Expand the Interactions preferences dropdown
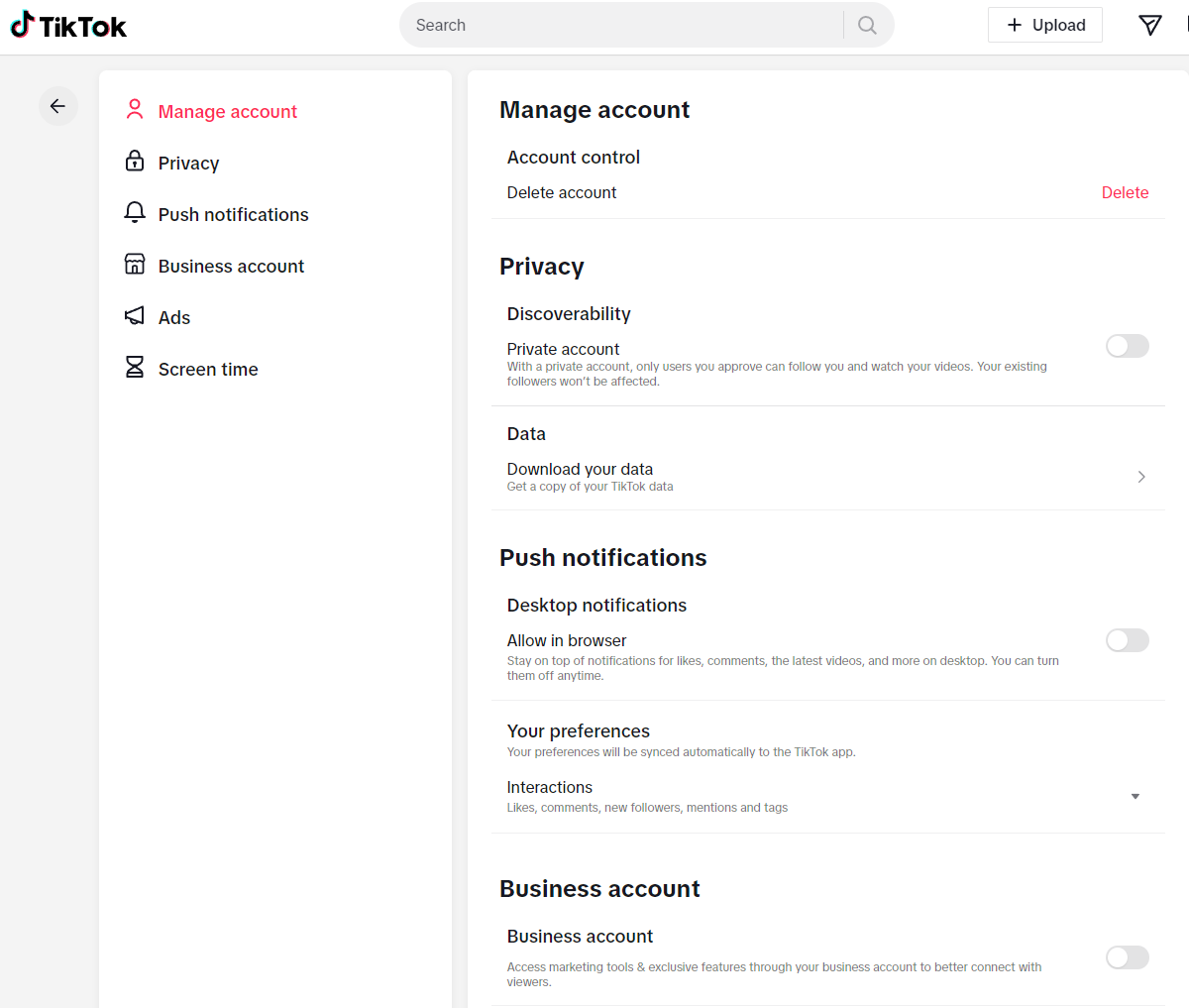 [1135, 797]
